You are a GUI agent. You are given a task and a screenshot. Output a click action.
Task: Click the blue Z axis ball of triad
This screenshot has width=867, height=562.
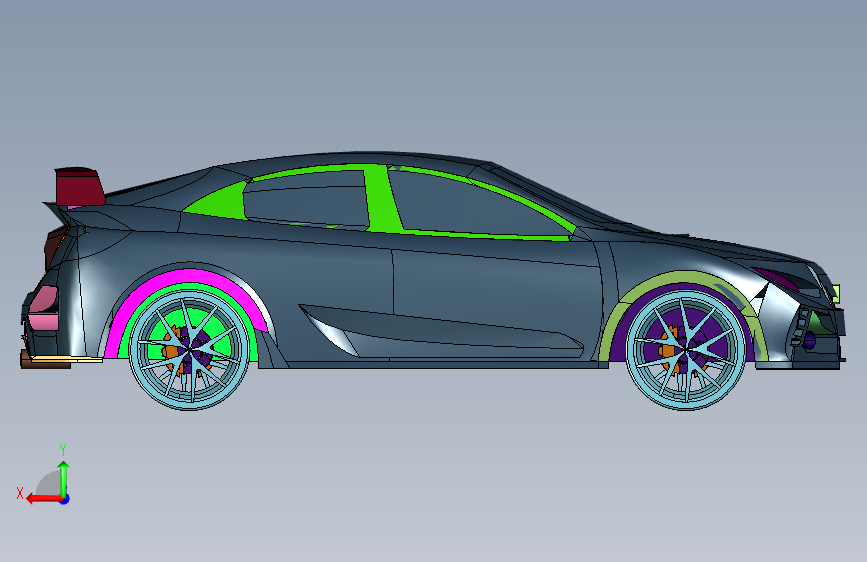click(65, 499)
